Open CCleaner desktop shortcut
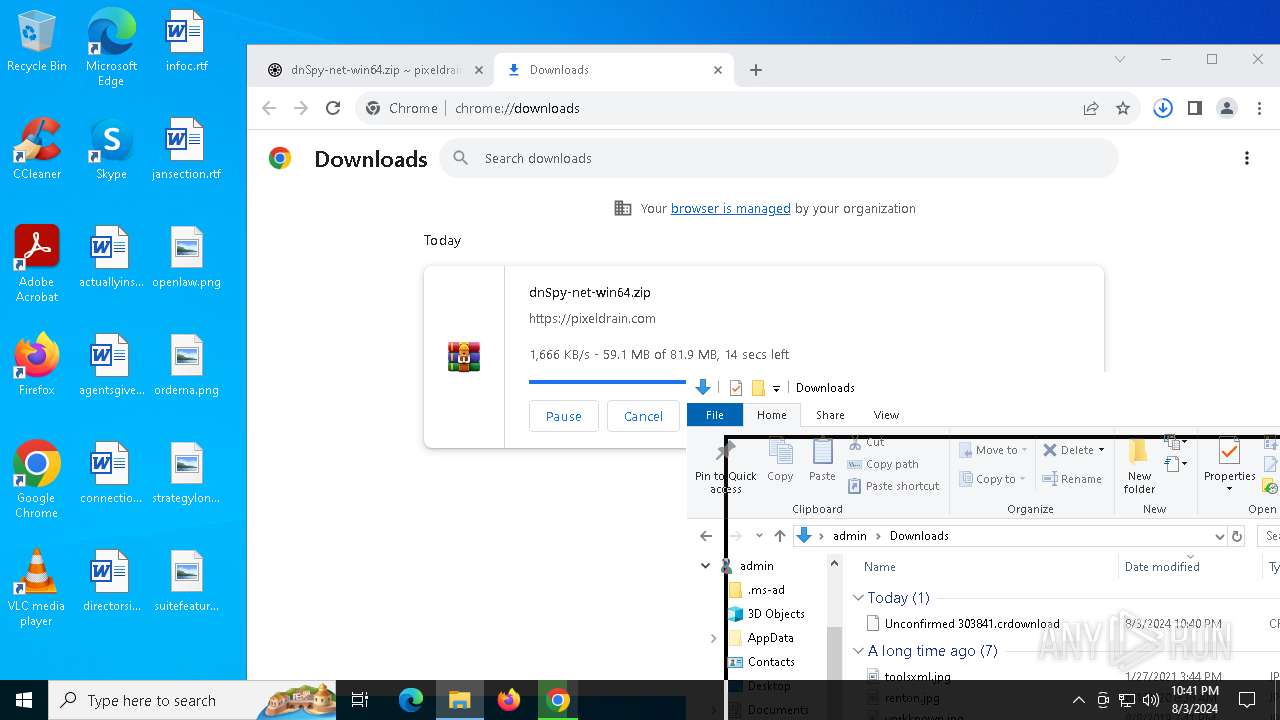1280x720 pixels. [x=37, y=150]
